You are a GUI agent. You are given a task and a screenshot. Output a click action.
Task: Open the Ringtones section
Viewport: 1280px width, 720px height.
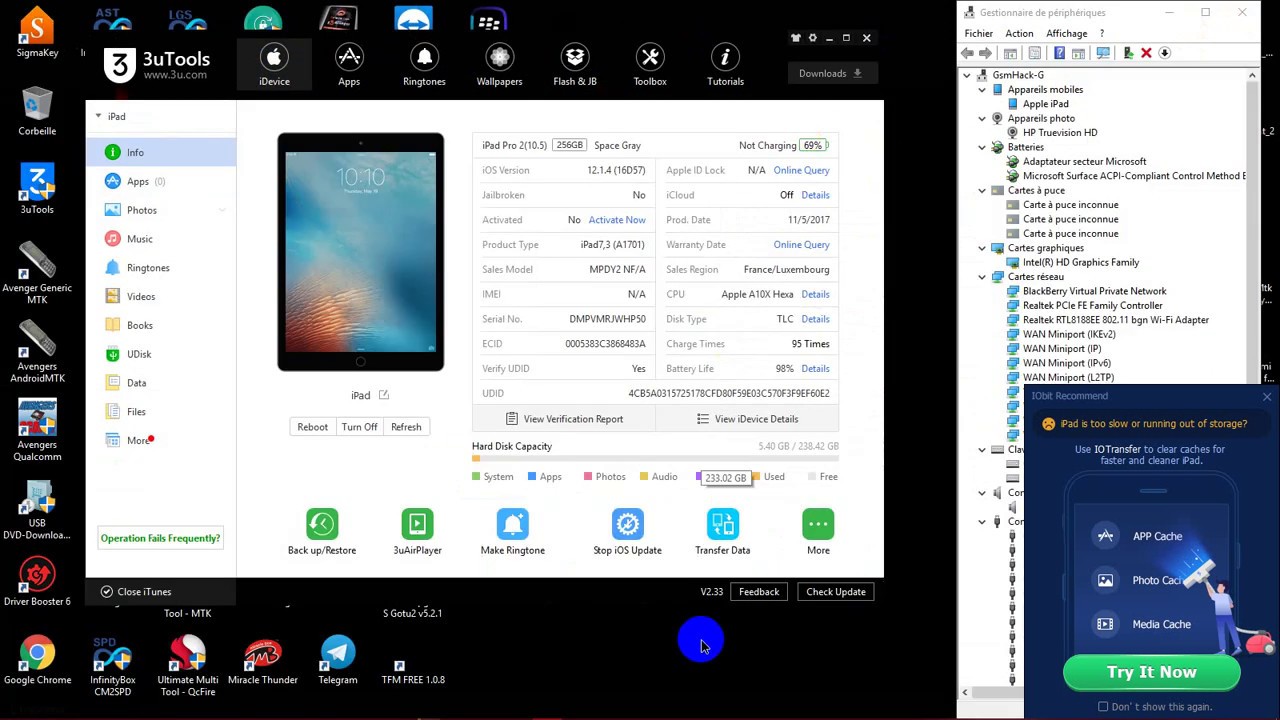(424, 66)
